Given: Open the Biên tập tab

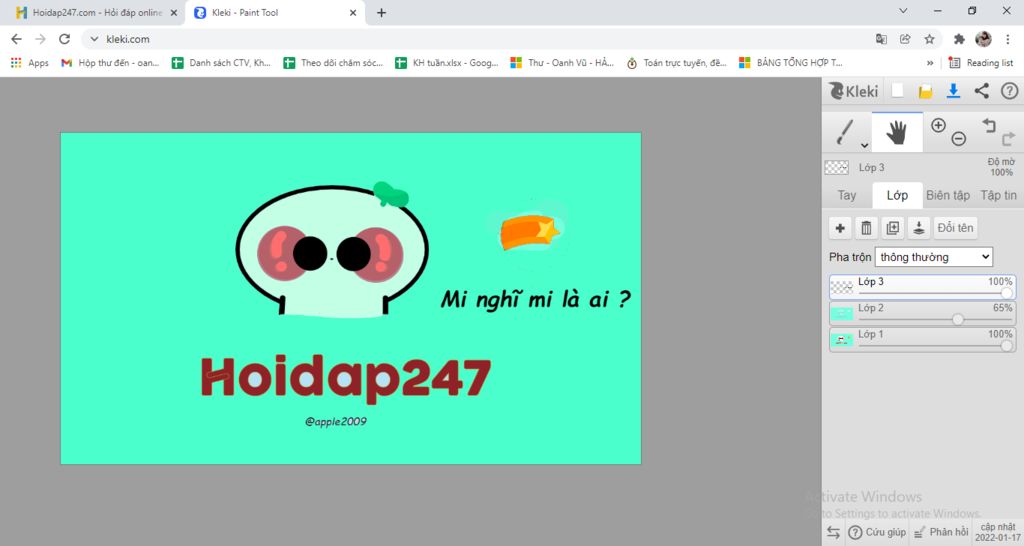Looking at the screenshot, I should click(948, 195).
